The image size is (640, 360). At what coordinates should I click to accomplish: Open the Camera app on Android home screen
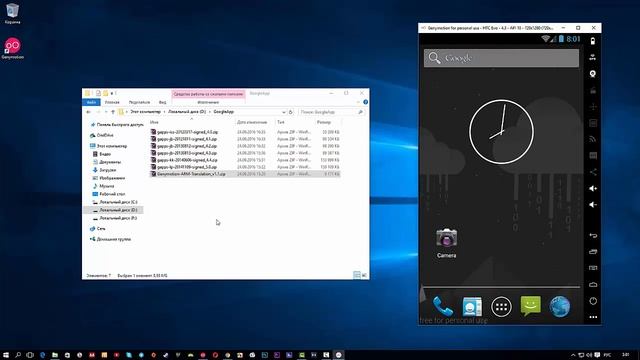pyautogui.click(x=446, y=243)
